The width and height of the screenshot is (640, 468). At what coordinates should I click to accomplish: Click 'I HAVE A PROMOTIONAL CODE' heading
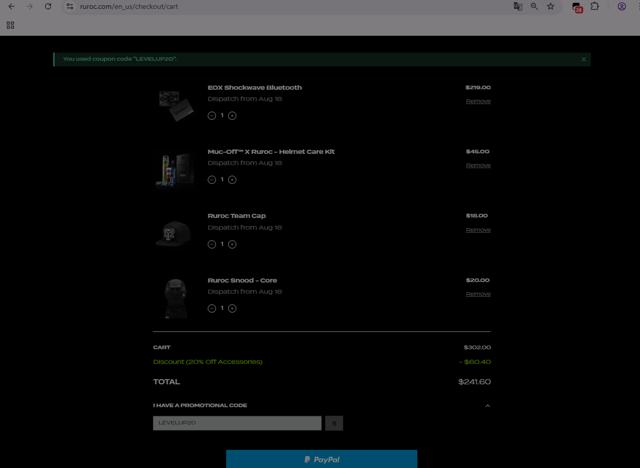pyautogui.click(x=200, y=405)
